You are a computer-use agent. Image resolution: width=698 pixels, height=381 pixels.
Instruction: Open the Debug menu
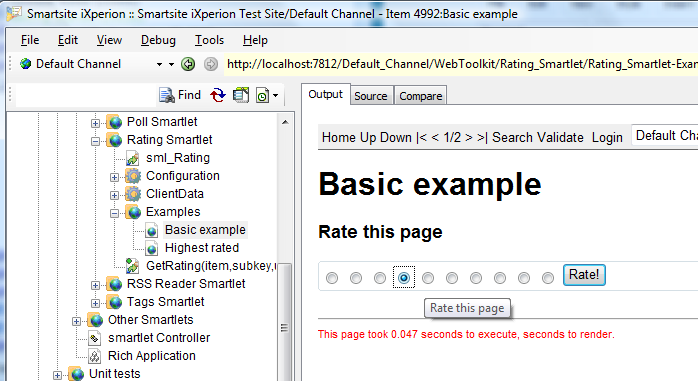coord(158,41)
